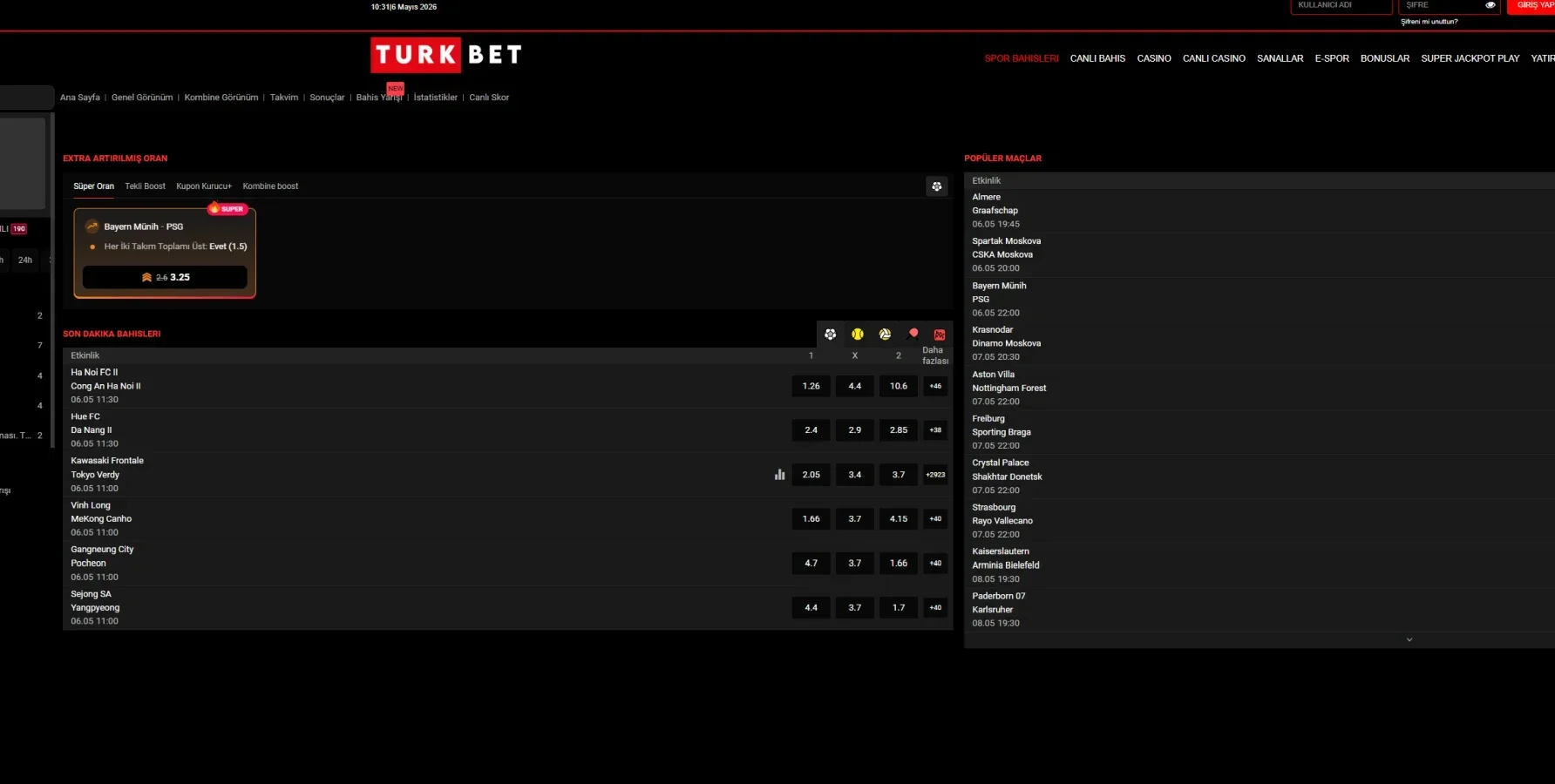
Task: Open the Casino menu
Action: [x=1154, y=58]
